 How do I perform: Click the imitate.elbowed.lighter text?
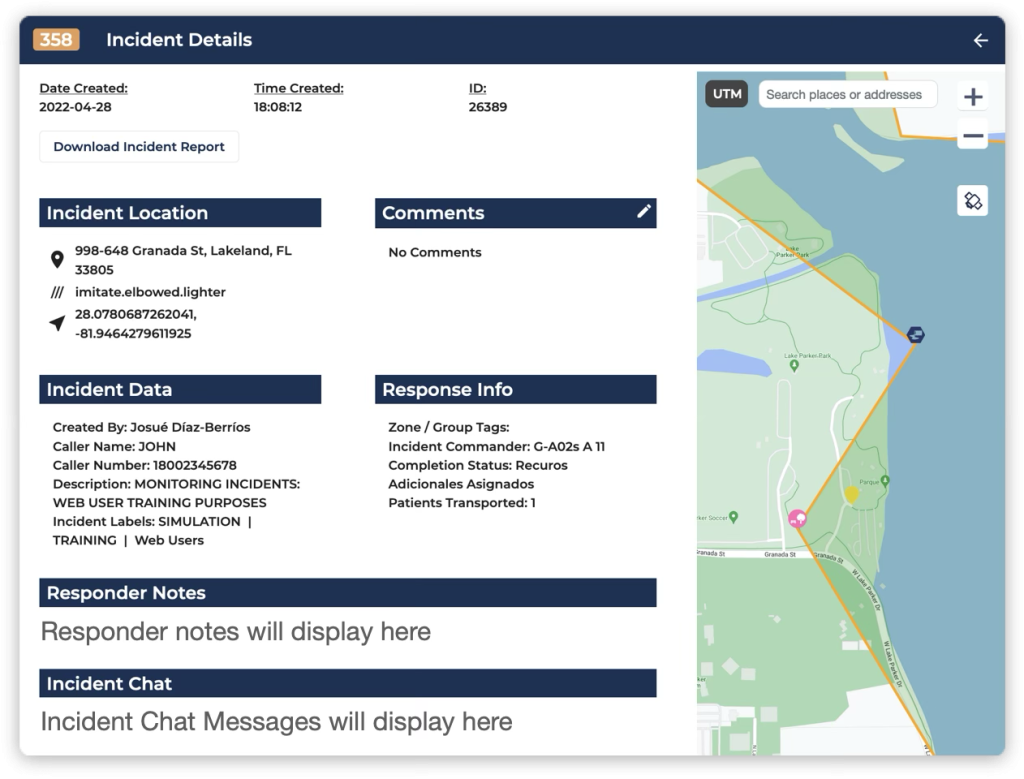click(150, 292)
